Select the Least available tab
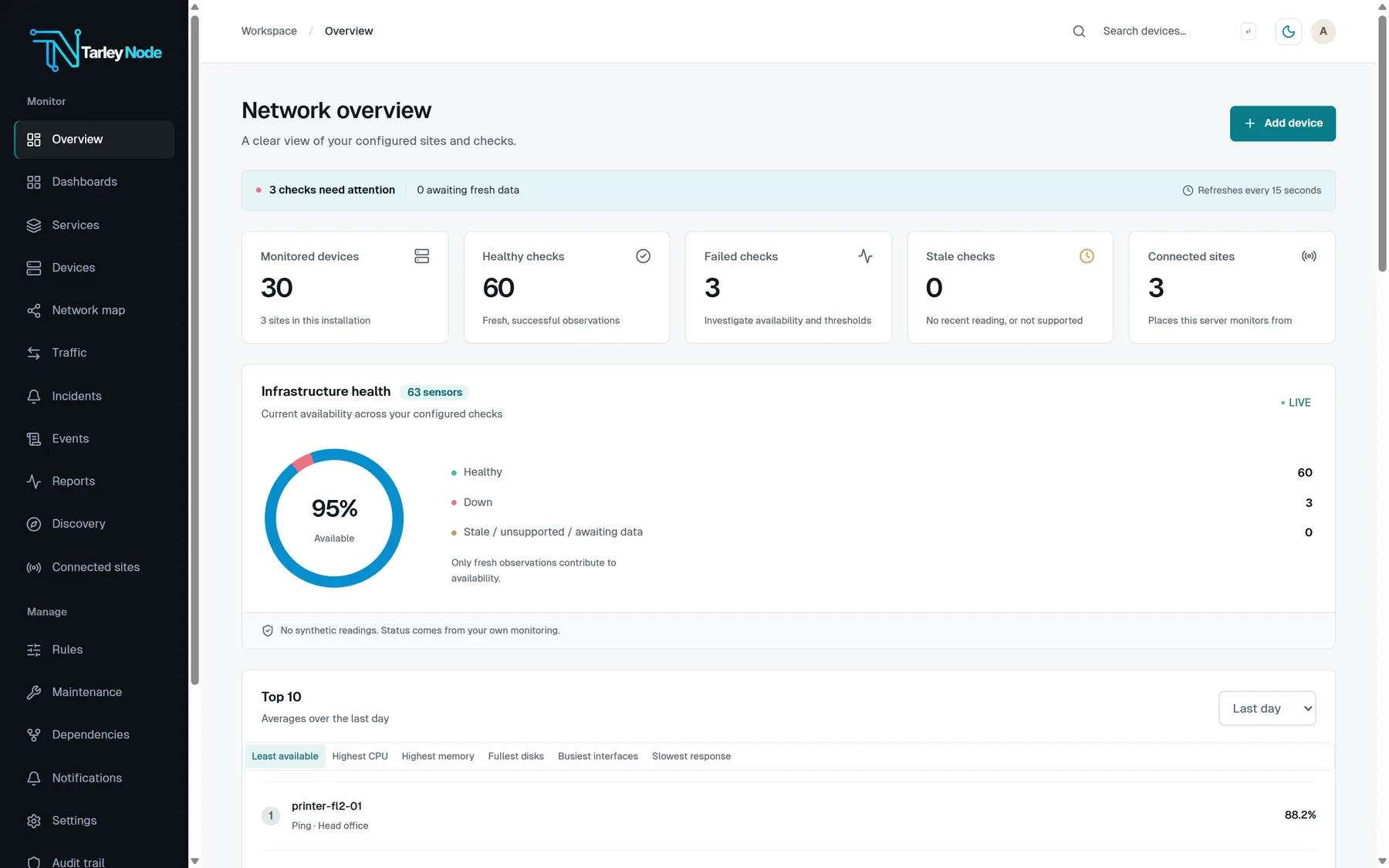Image resolution: width=1389 pixels, height=868 pixels. click(285, 756)
